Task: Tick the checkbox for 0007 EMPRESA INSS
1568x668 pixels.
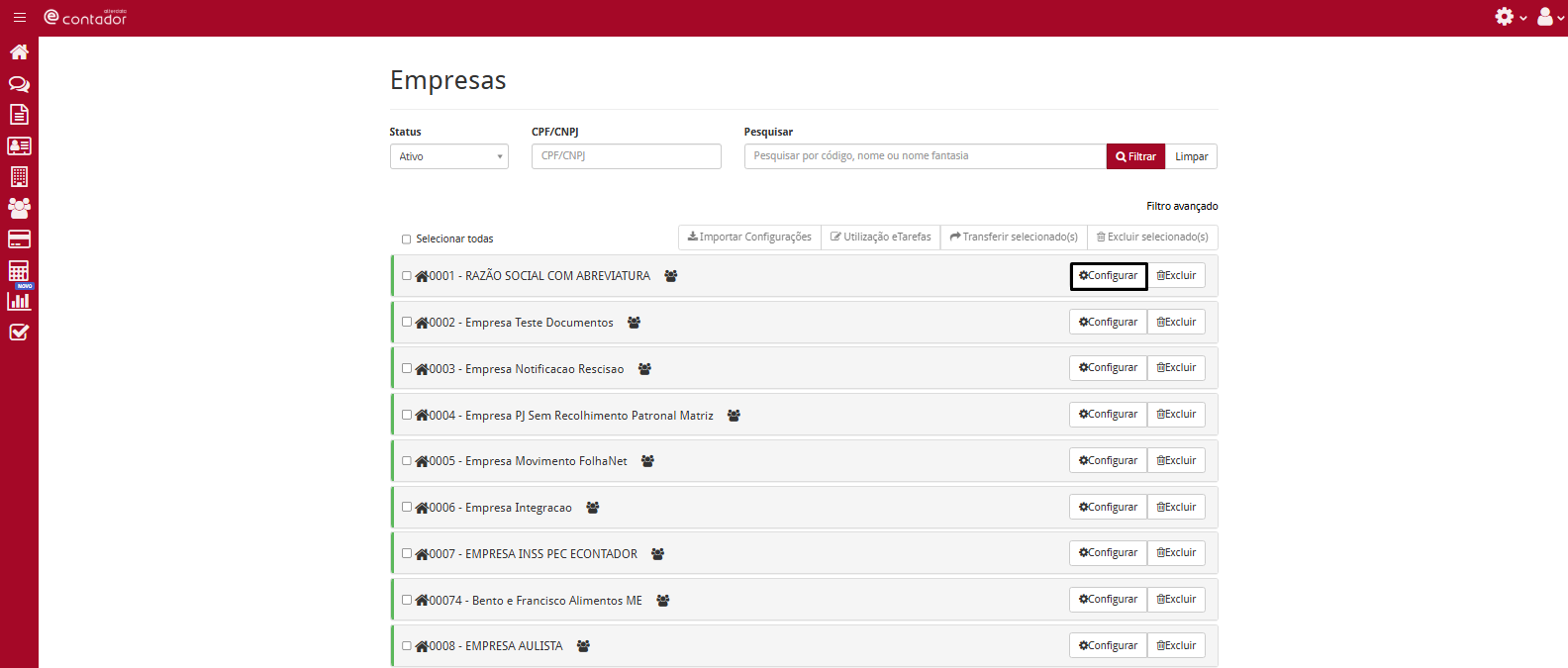Action: [x=406, y=553]
